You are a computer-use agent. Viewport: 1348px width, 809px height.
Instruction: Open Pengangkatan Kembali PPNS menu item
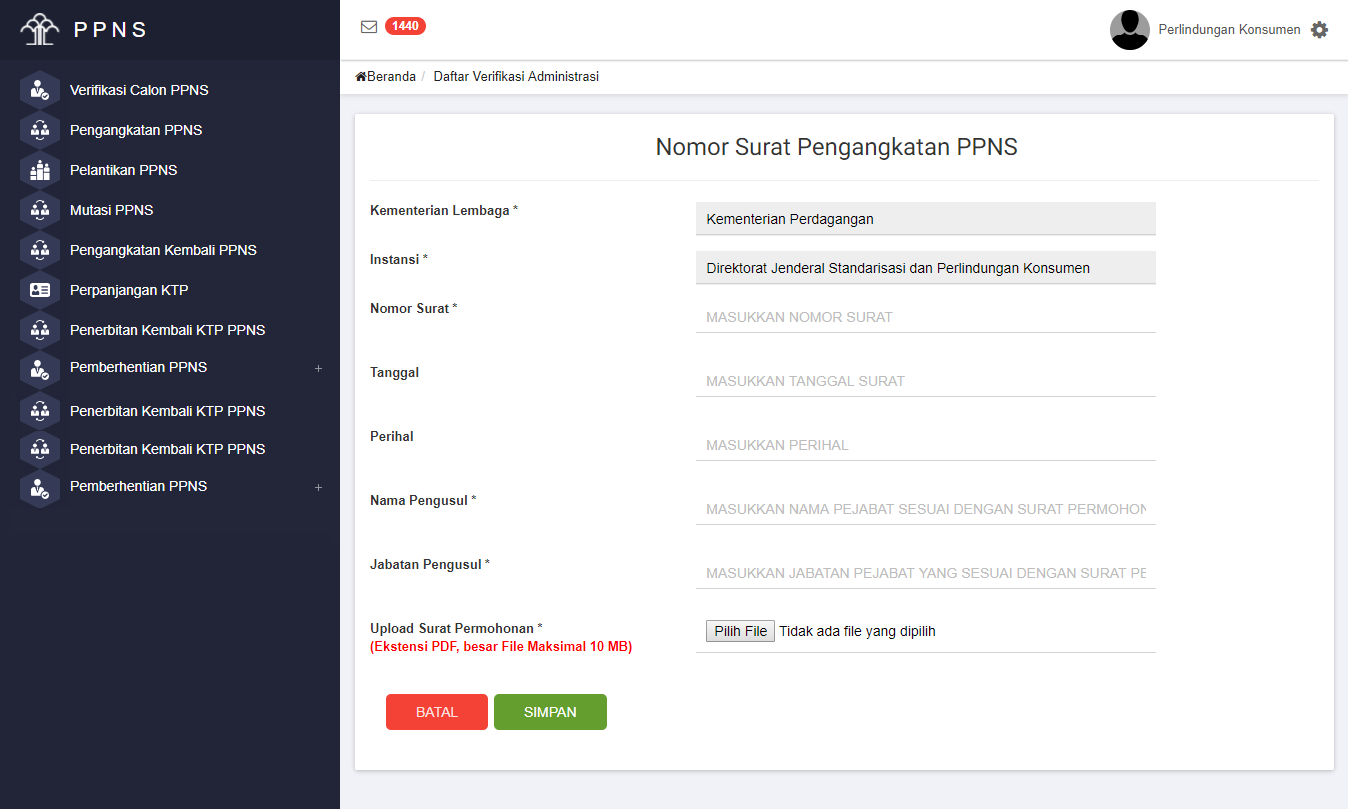click(163, 250)
